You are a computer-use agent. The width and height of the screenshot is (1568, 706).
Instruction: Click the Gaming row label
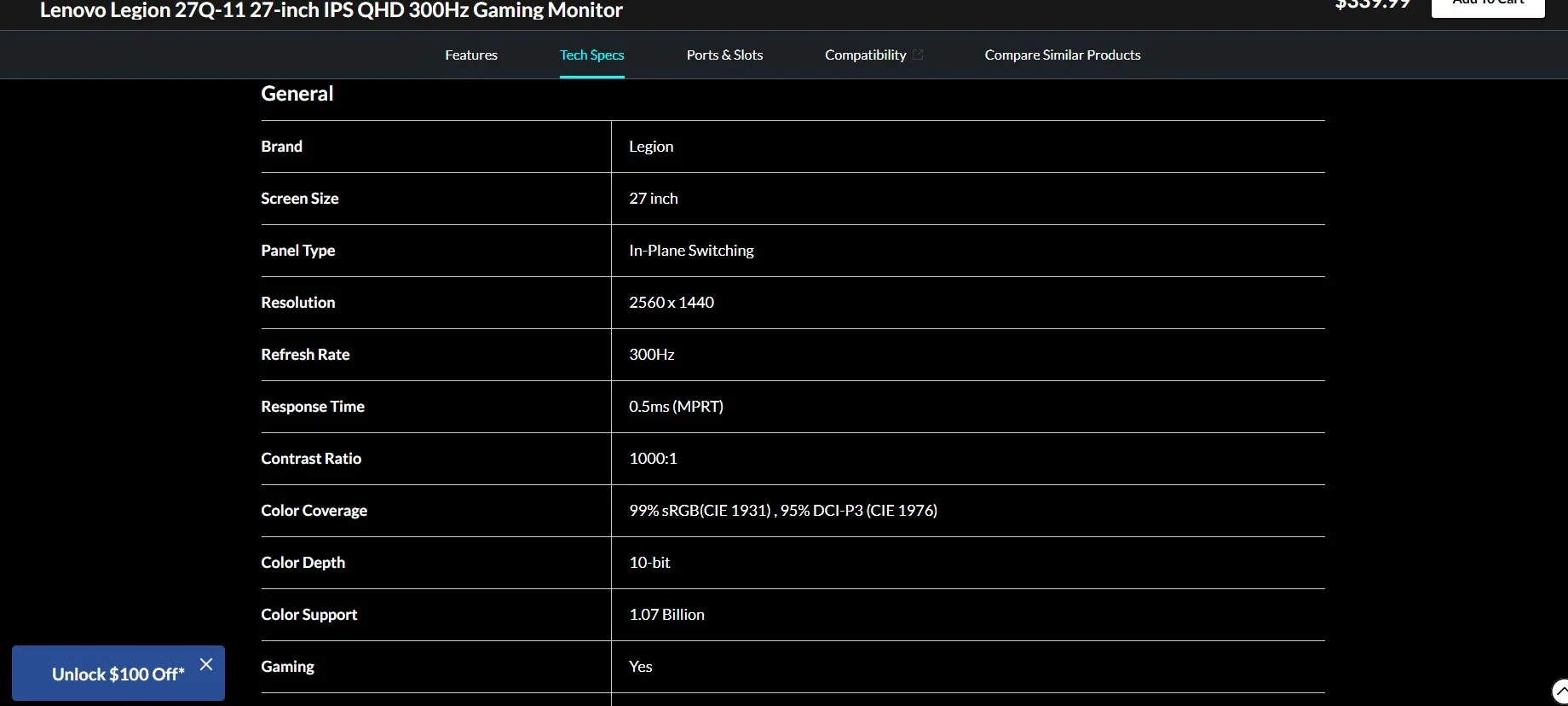pos(288,667)
